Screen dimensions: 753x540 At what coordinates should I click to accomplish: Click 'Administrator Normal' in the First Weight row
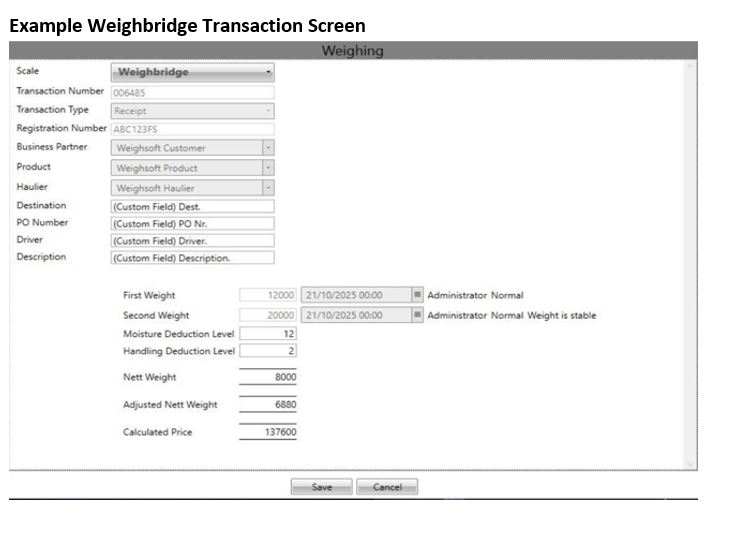tap(475, 295)
